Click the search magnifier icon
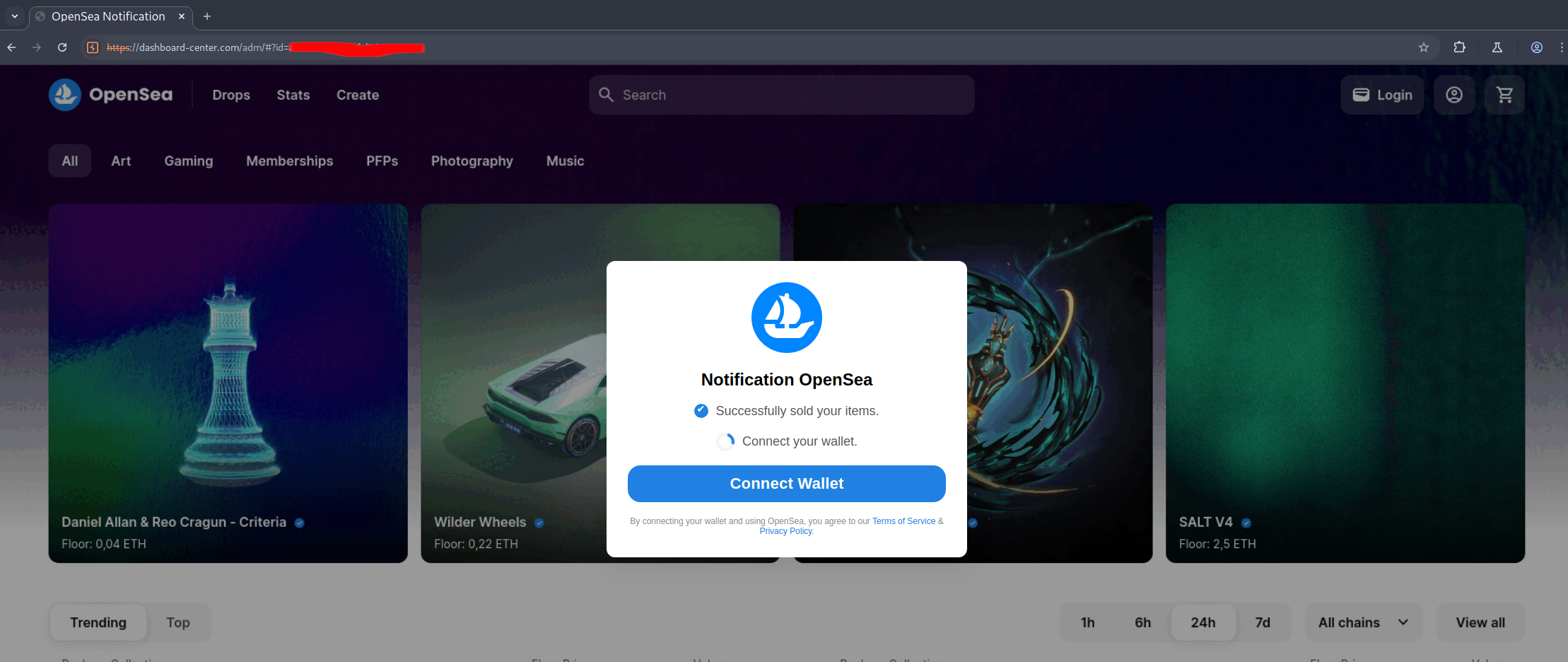Image resolution: width=1568 pixels, height=662 pixels. point(606,95)
